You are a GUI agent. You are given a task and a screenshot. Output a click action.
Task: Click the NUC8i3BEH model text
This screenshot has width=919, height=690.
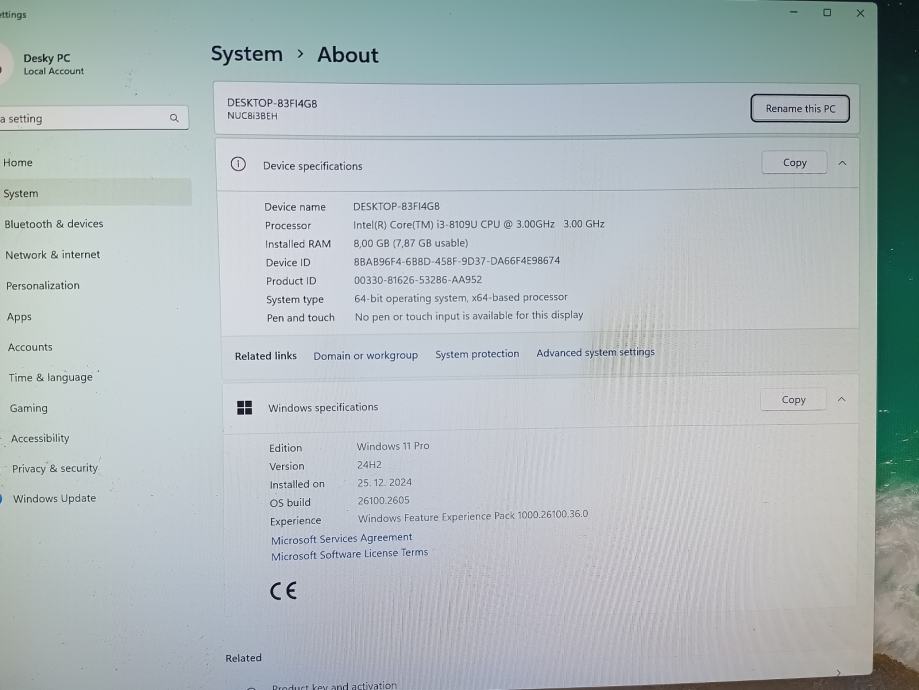253,116
